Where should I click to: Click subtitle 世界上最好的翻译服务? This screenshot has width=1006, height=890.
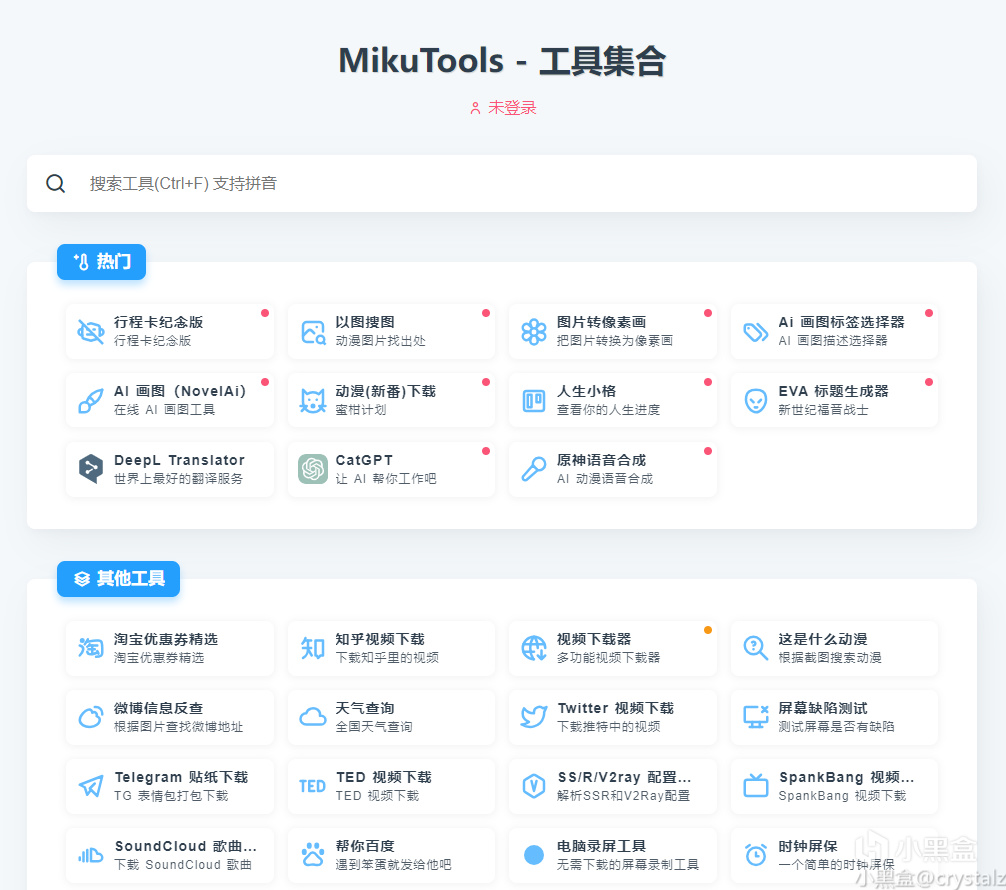(178, 479)
